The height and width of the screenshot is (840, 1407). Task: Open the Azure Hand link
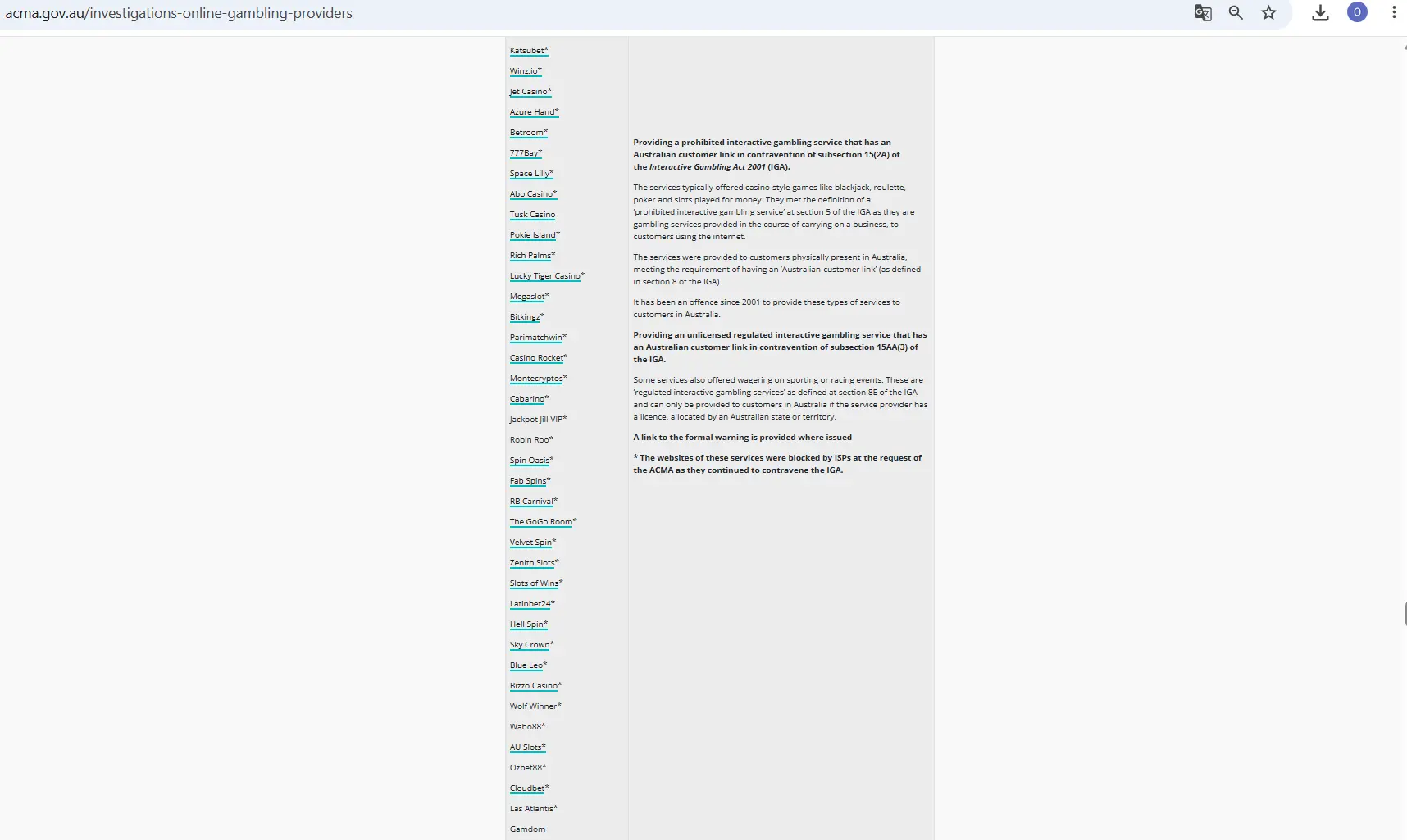point(534,112)
